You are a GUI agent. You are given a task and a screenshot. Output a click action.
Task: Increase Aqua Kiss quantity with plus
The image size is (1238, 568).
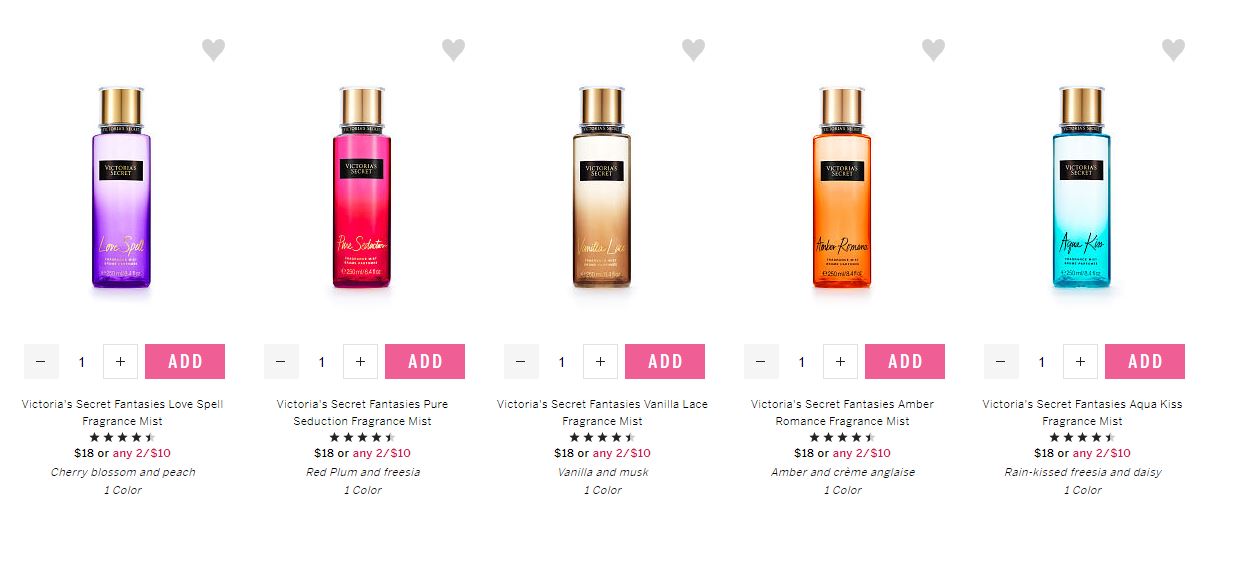click(x=1080, y=361)
